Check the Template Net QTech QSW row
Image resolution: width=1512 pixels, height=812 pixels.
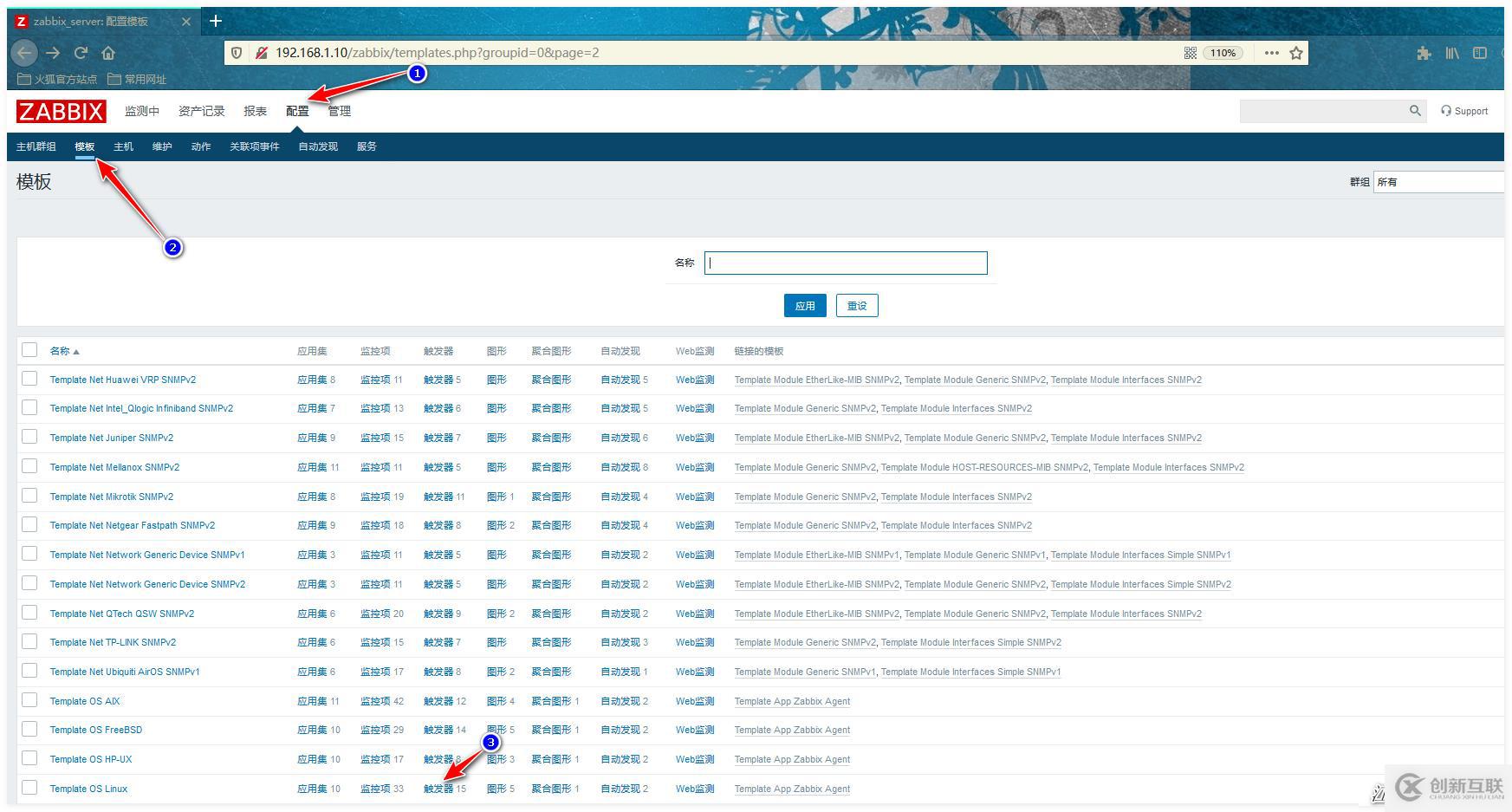pyautogui.click(x=29, y=613)
